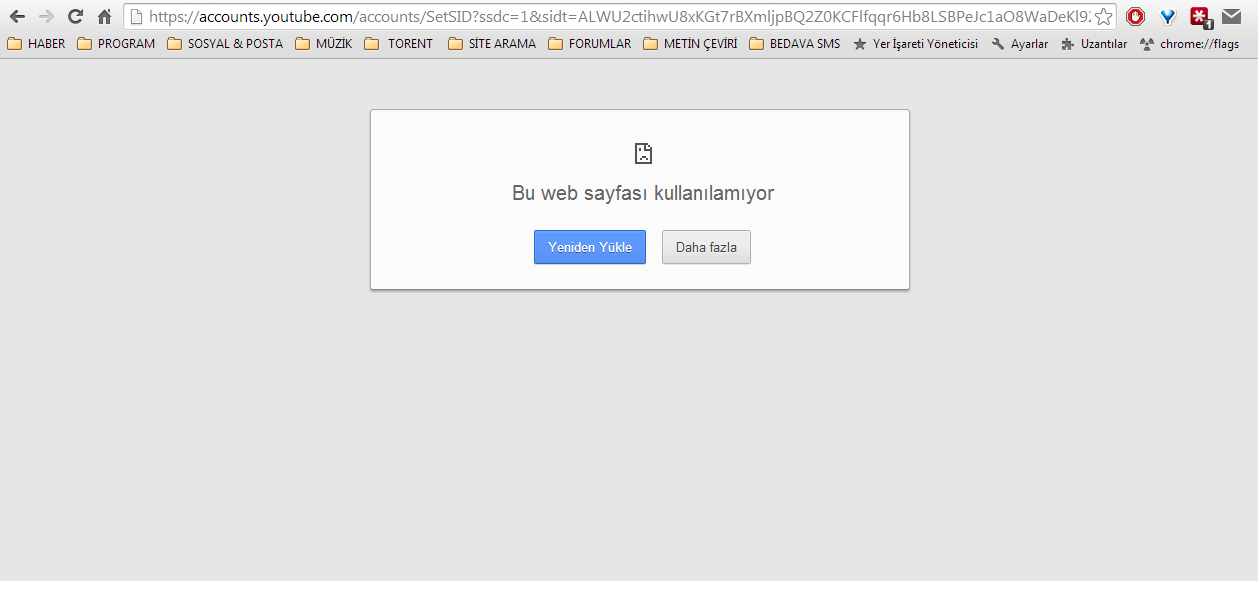Open the SOSYAL & POSTA bookmarks folder

point(225,44)
